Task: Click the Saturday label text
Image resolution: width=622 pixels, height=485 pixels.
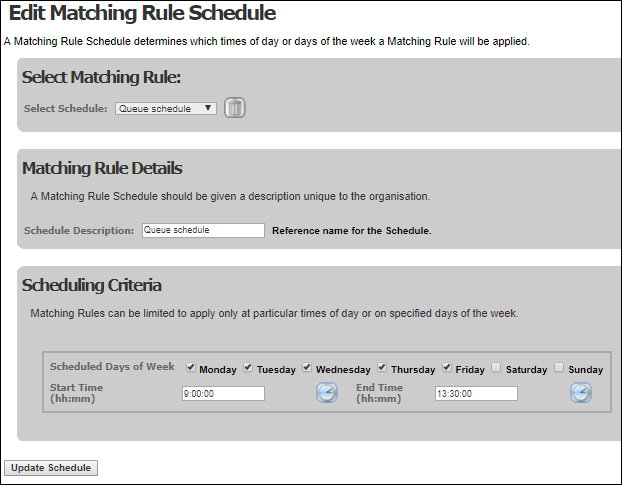Action: pos(526,370)
